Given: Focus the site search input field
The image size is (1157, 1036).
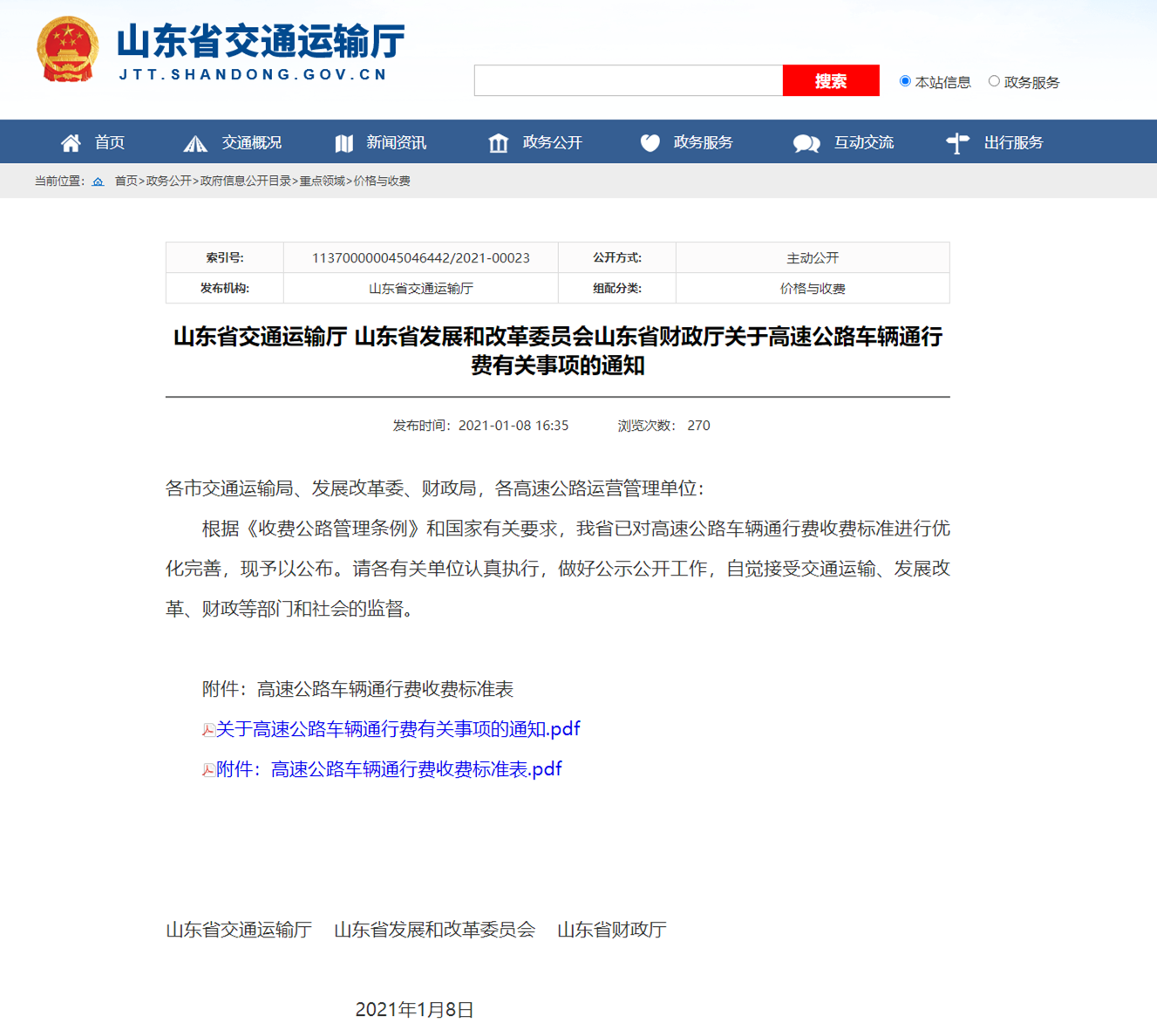Looking at the screenshot, I should [629, 80].
